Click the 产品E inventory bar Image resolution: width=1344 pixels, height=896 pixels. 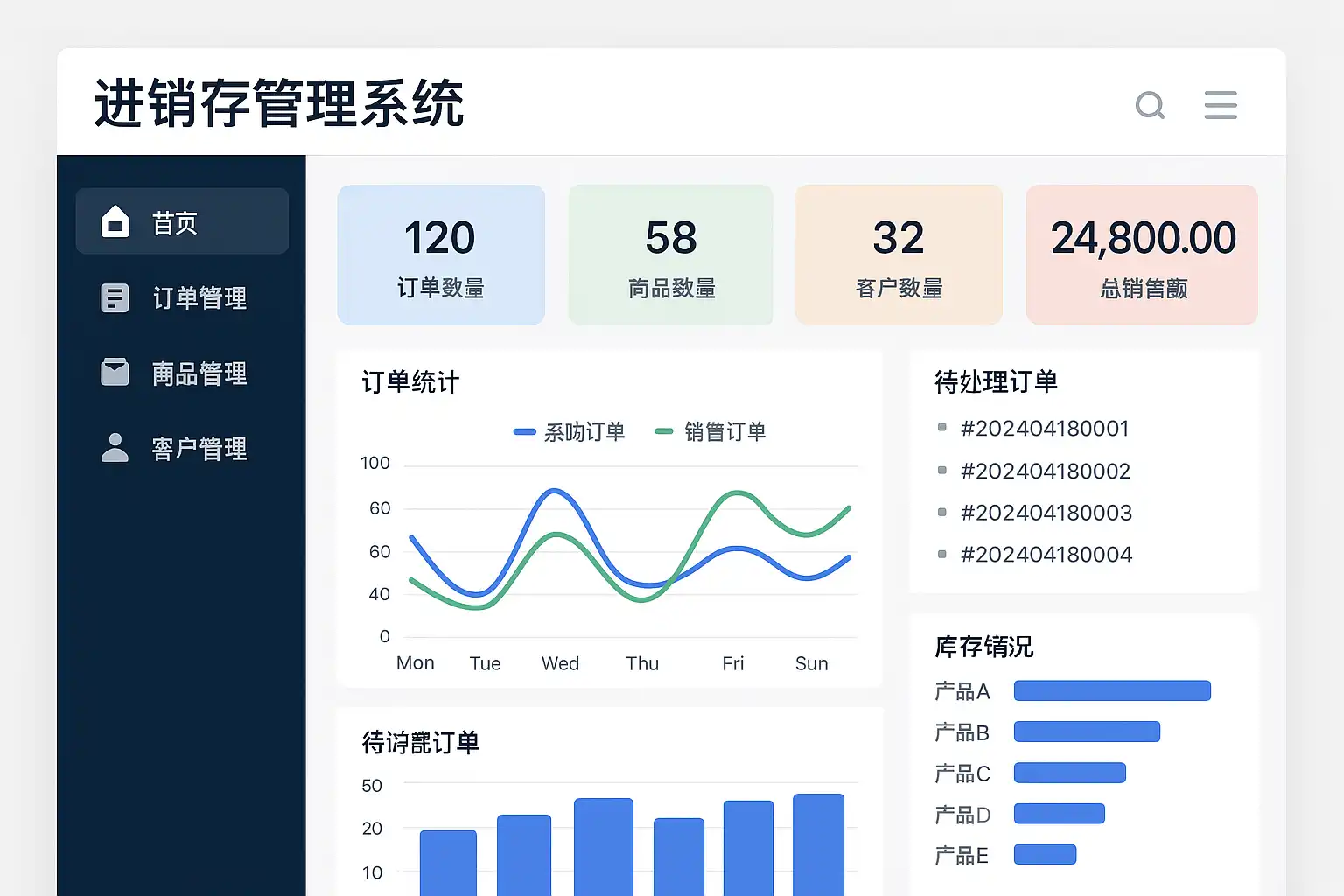1045,854
